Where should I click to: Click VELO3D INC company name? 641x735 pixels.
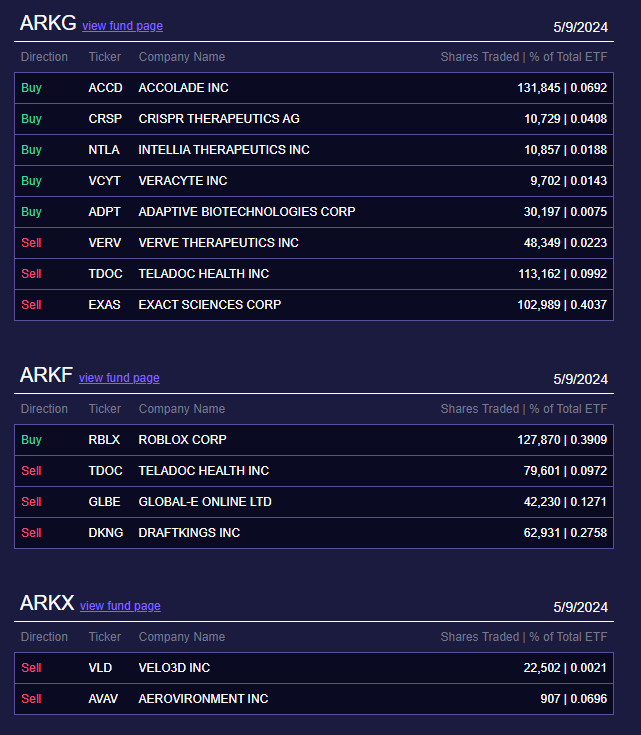[x=174, y=668]
